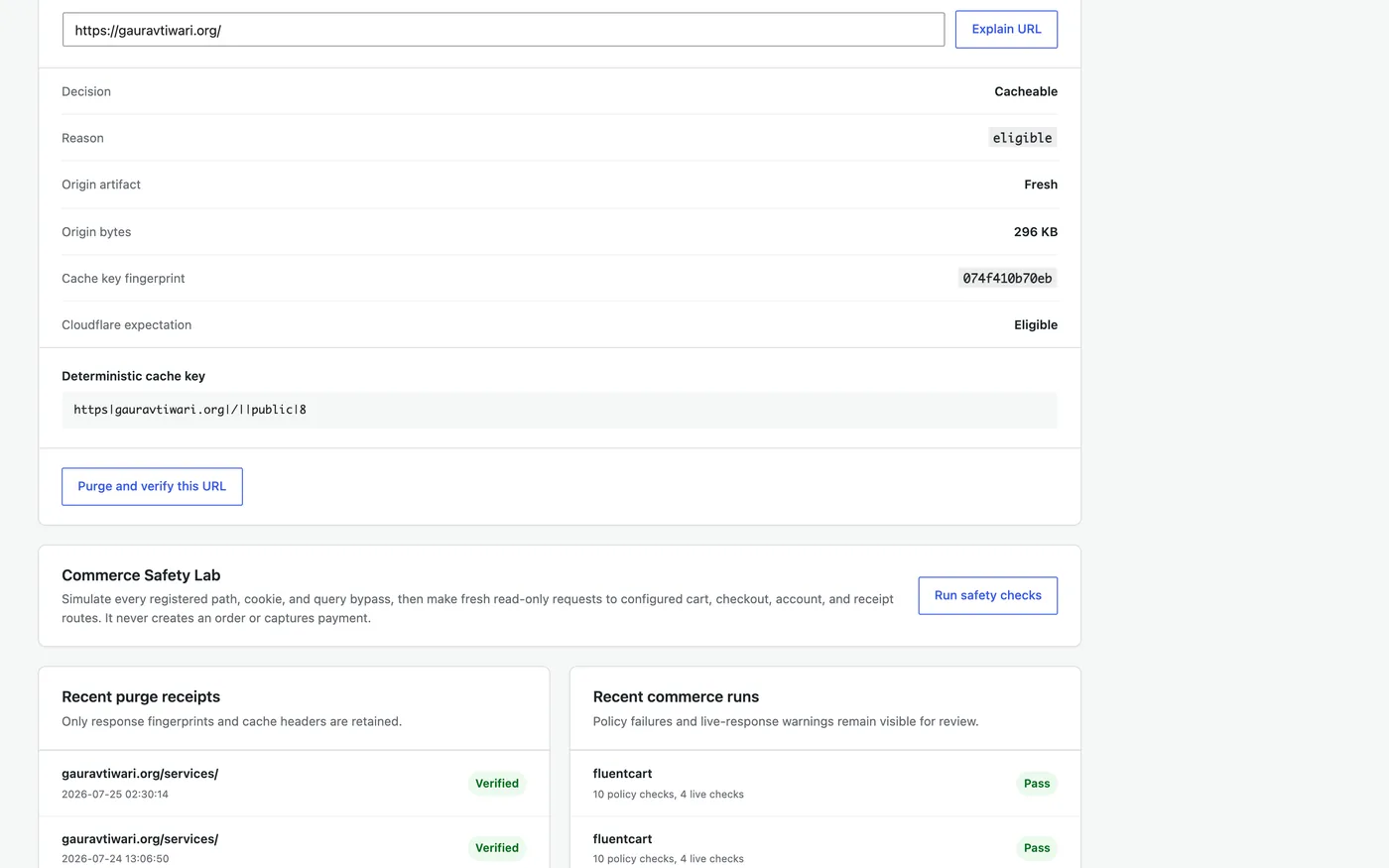1389x868 pixels.
Task: Select the Cacheable decision value
Action: pyautogui.click(x=1026, y=91)
